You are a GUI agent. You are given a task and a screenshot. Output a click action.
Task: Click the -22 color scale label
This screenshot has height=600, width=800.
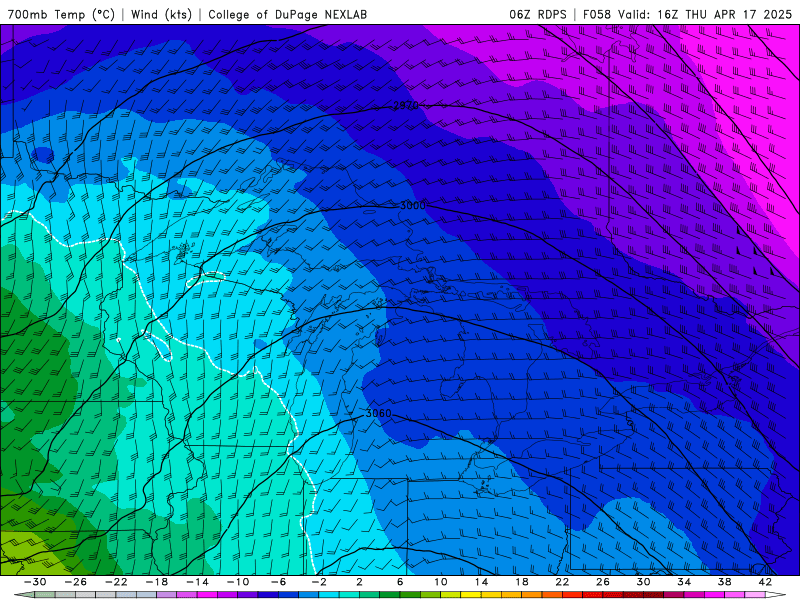(116, 582)
